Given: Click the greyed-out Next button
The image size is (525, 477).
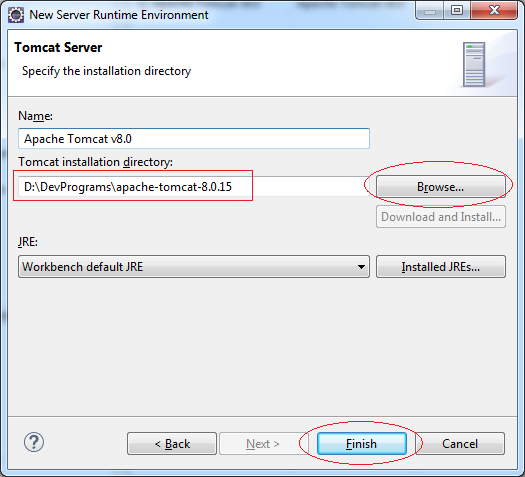Looking at the screenshot, I should tap(262, 444).
